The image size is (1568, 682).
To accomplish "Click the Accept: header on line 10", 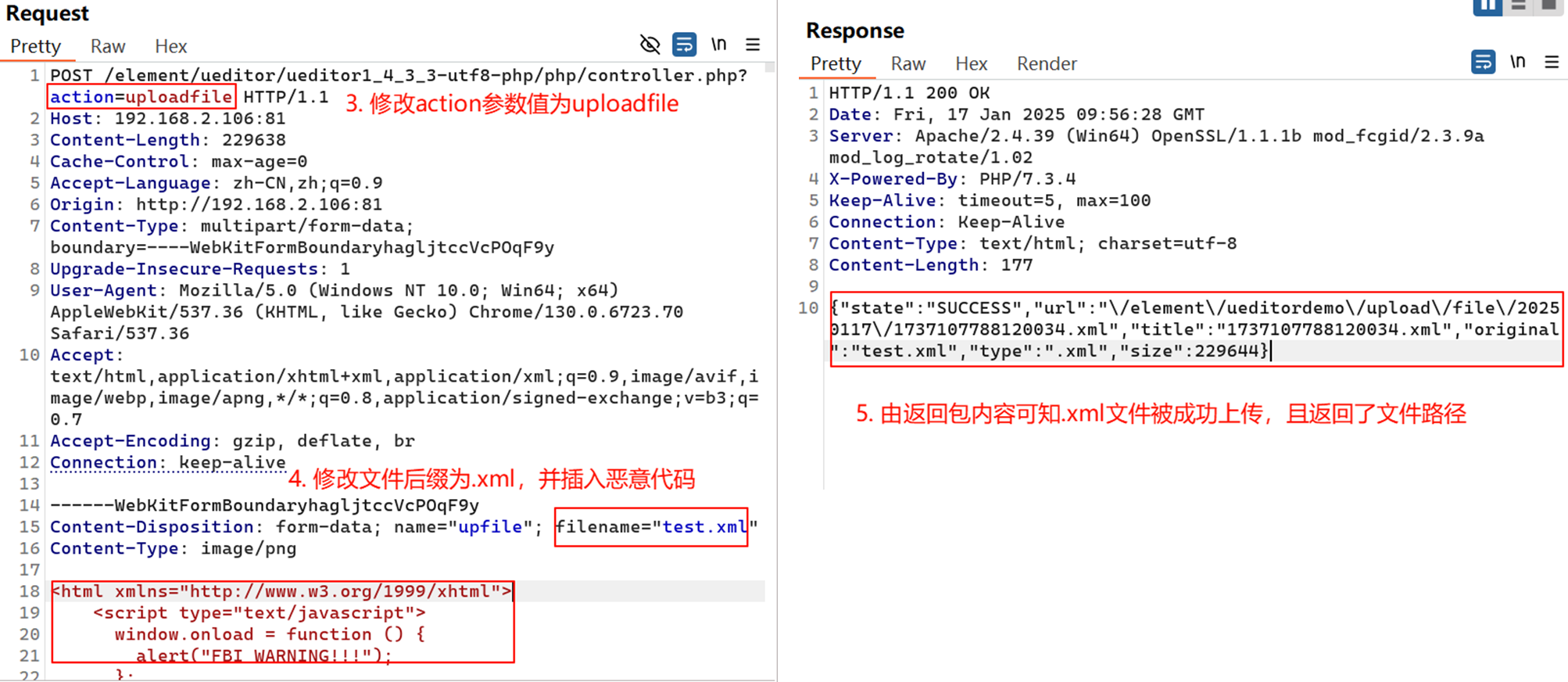I will tap(88, 355).
